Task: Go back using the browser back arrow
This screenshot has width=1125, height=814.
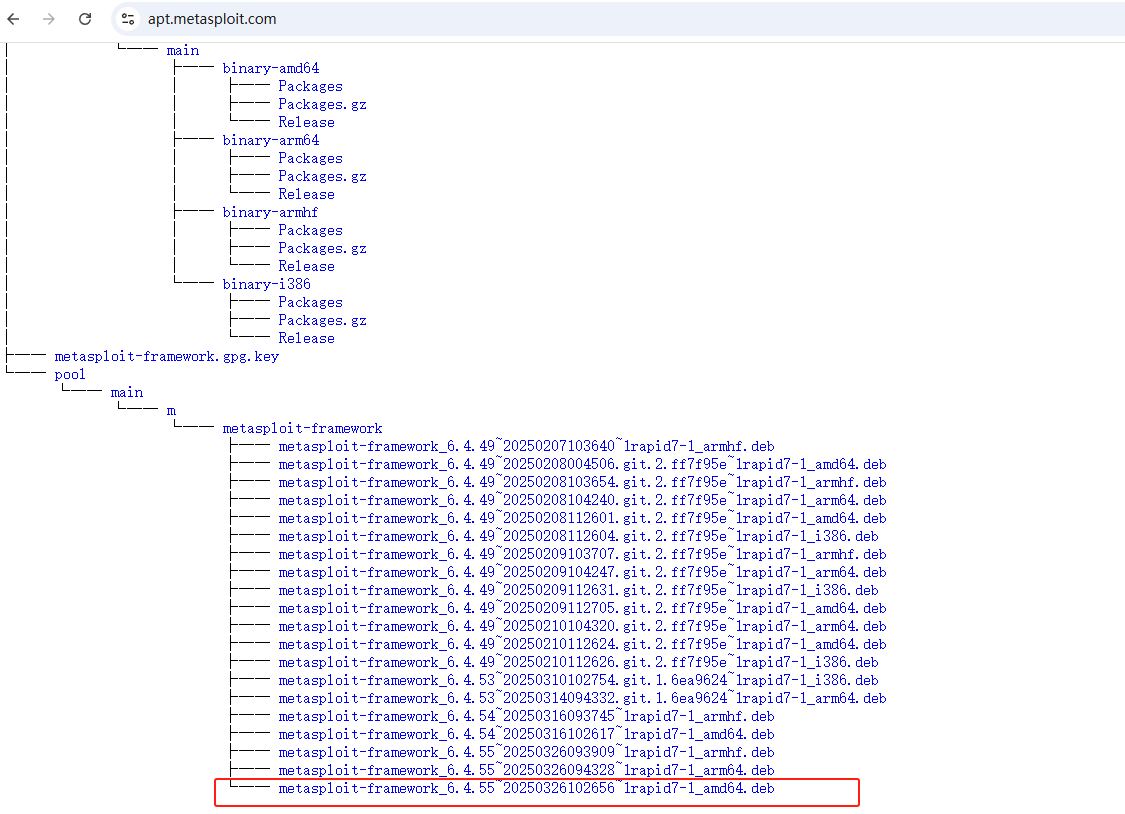Action: pos(14,19)
